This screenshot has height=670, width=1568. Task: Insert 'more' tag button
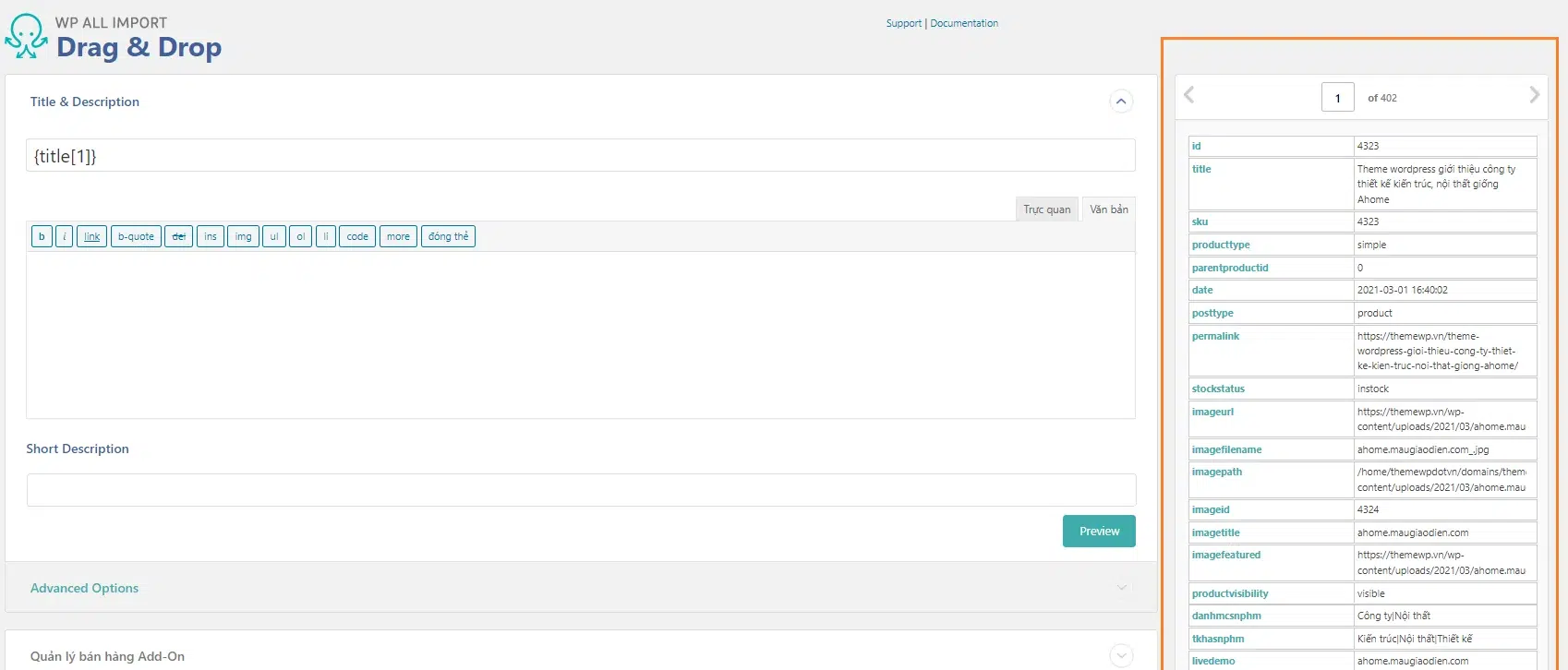coord(398,236)
